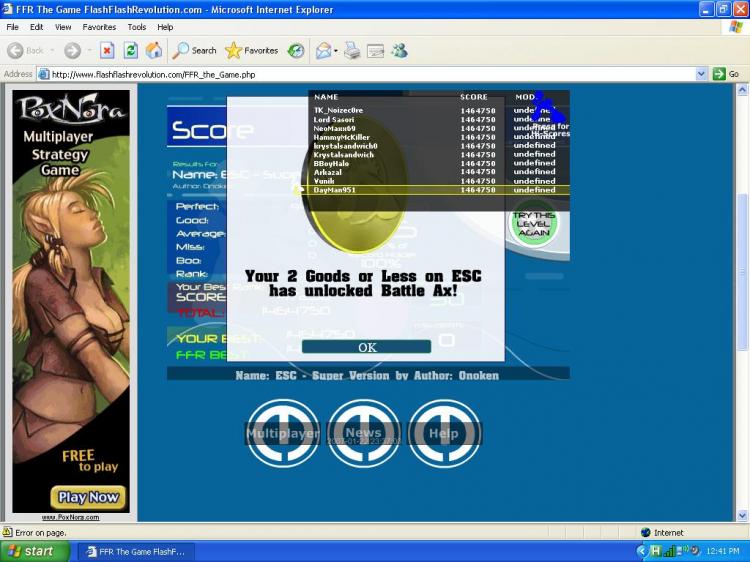Select TK_Noizec0re score row
The width and height of the screenshot is (750, 562).
[x=439, y=110]
